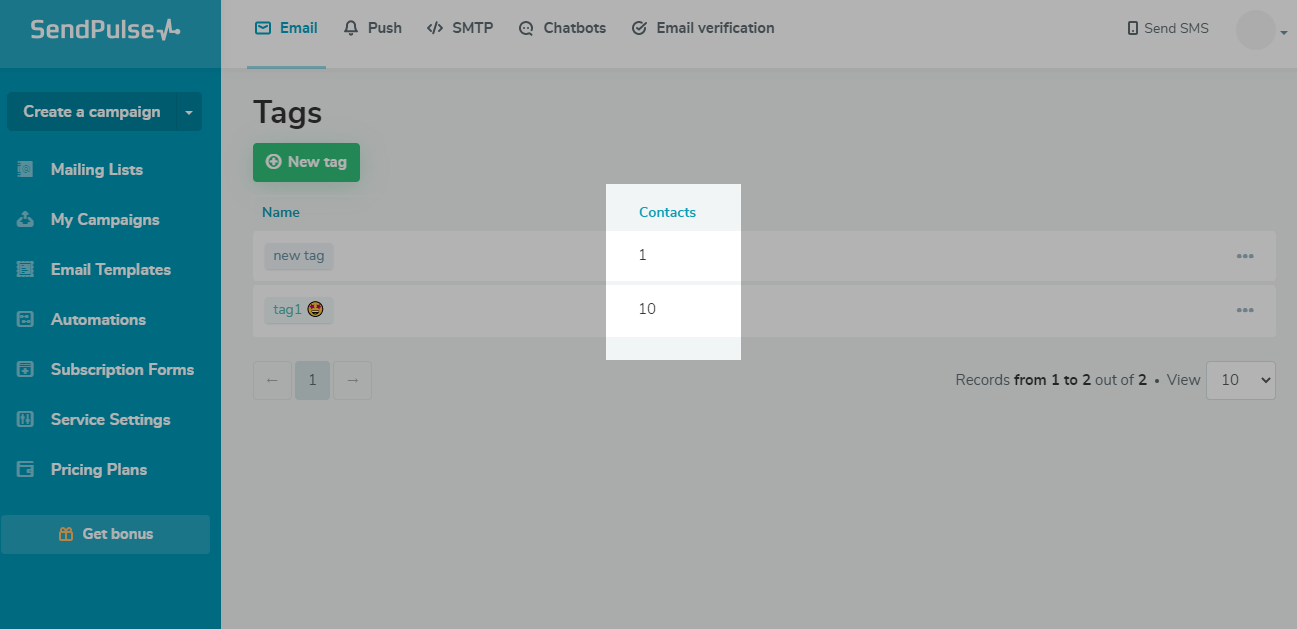The height and width of the screenshot is (629, 1297).
Task: Click the Mailing Lists sidebar icon
Action: click(25, 170)
